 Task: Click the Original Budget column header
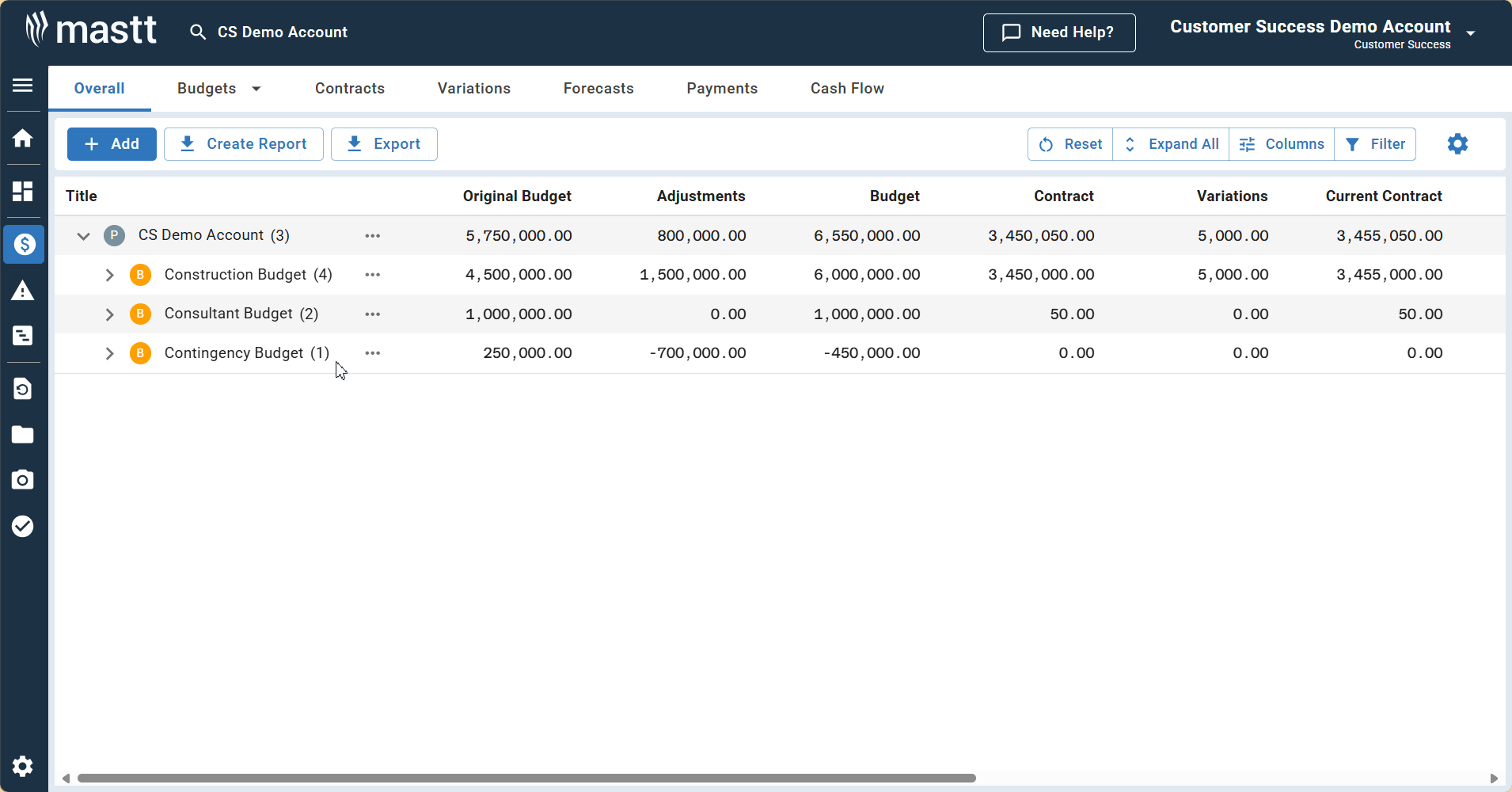point(517,196)
